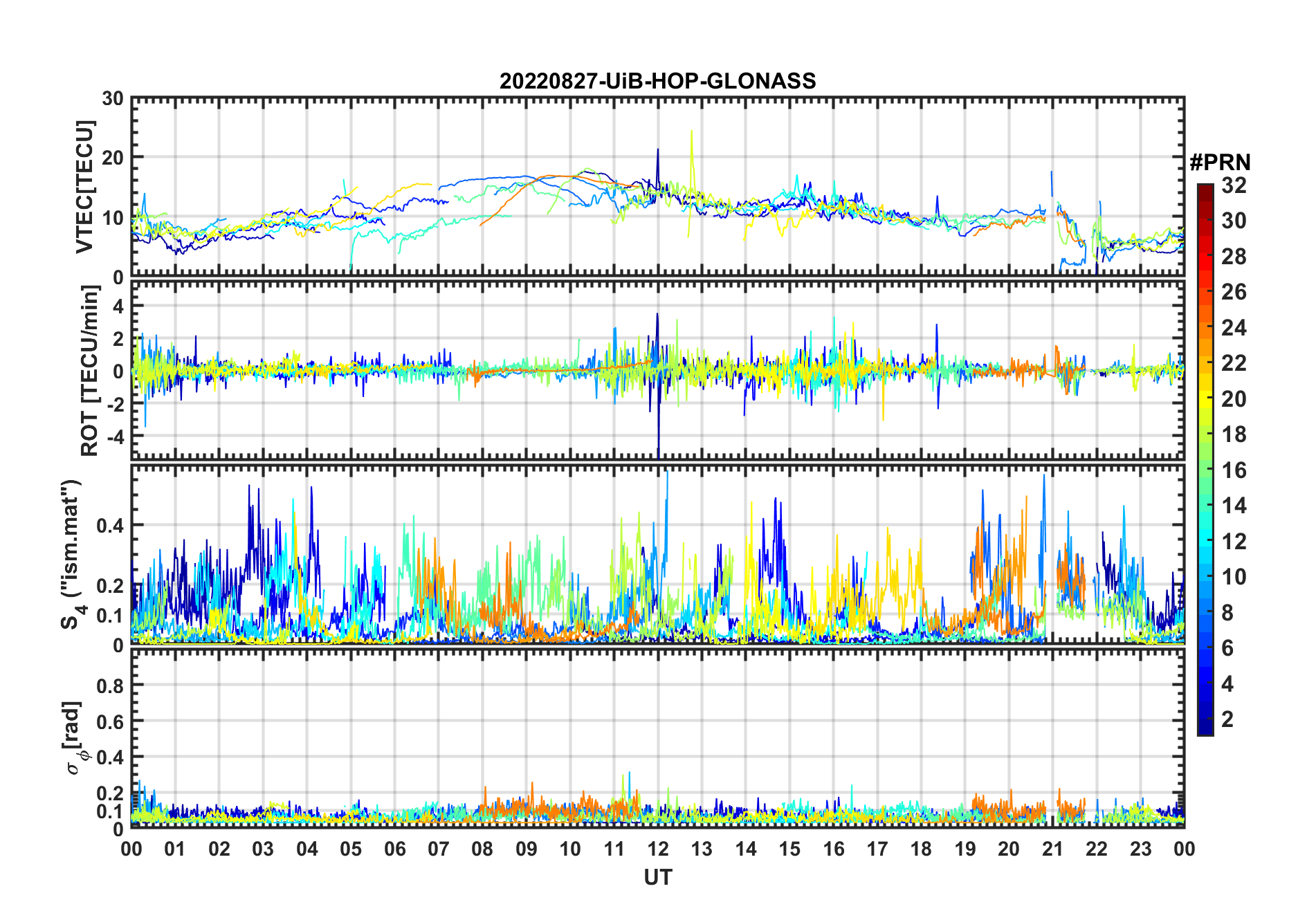Click the colorbar tick label 32
Image resolution: width=1316 pixels, height=920 pixels.
pos(1234,185)
